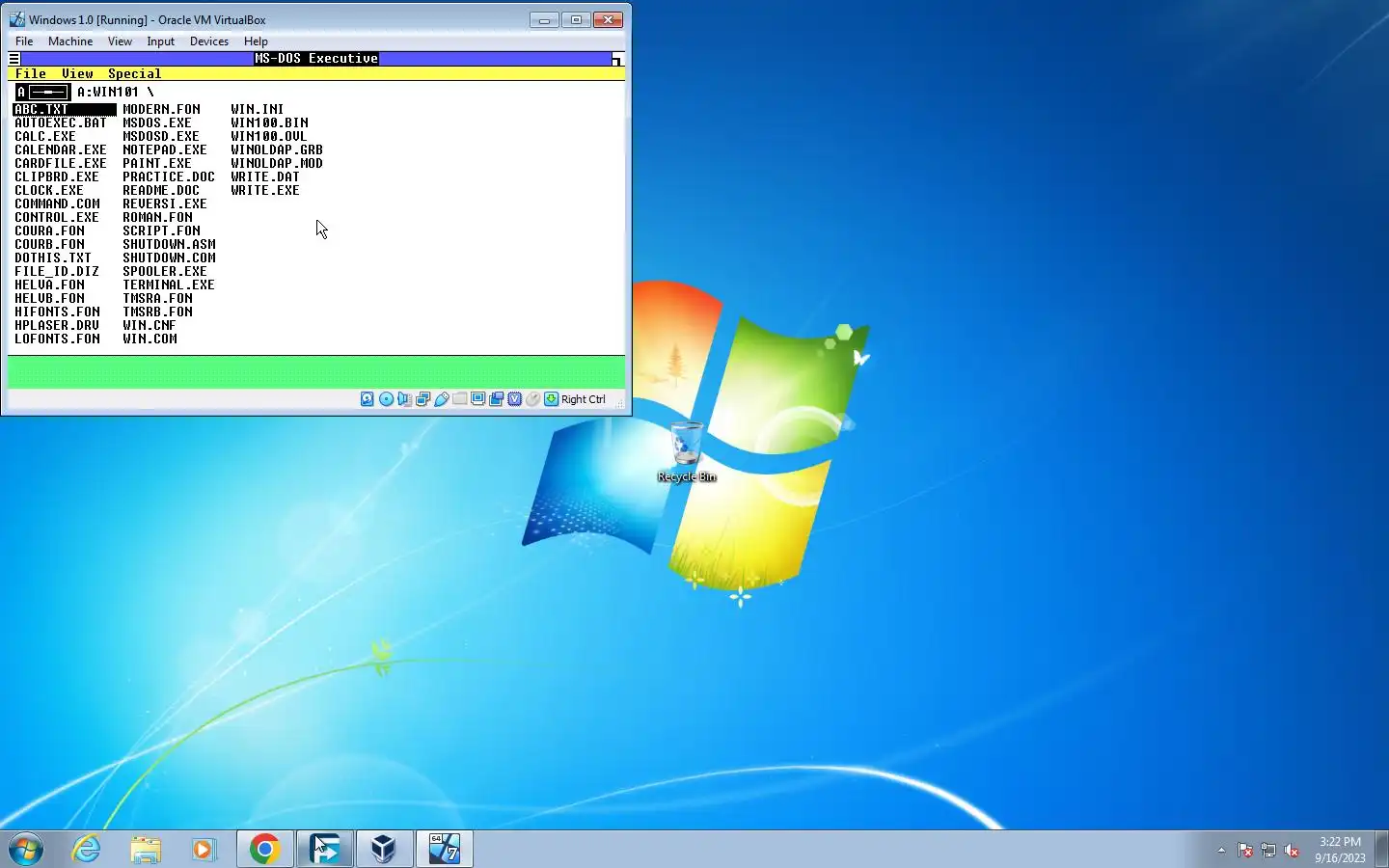
Task: Show hidden tray icons arrow
Action: 1221,850
